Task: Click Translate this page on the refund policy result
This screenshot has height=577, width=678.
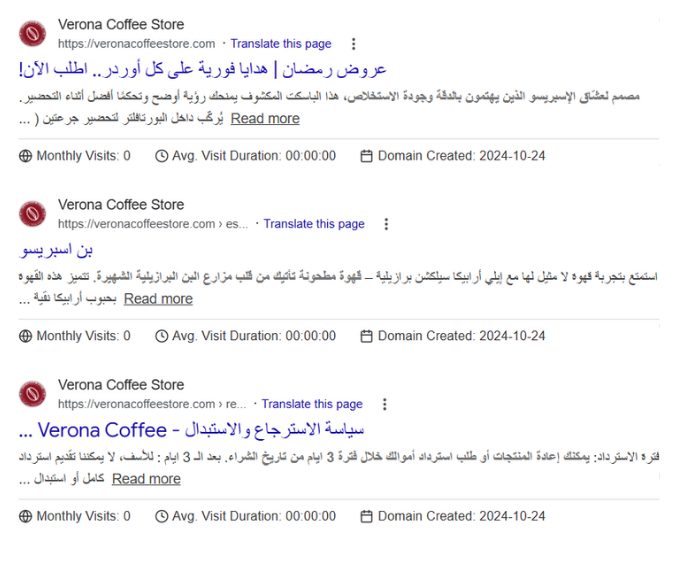Action: [312, 404]
